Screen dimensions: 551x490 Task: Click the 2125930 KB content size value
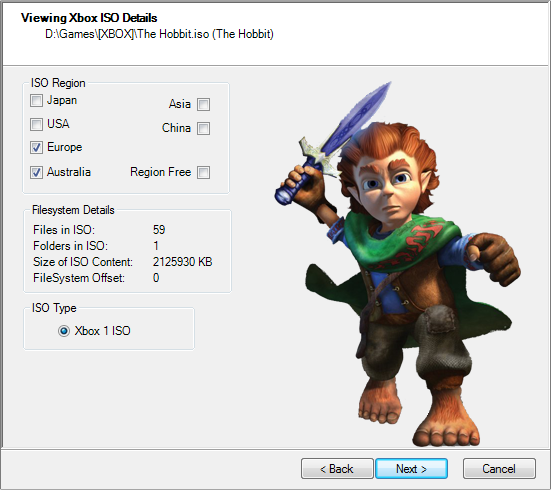182,262
